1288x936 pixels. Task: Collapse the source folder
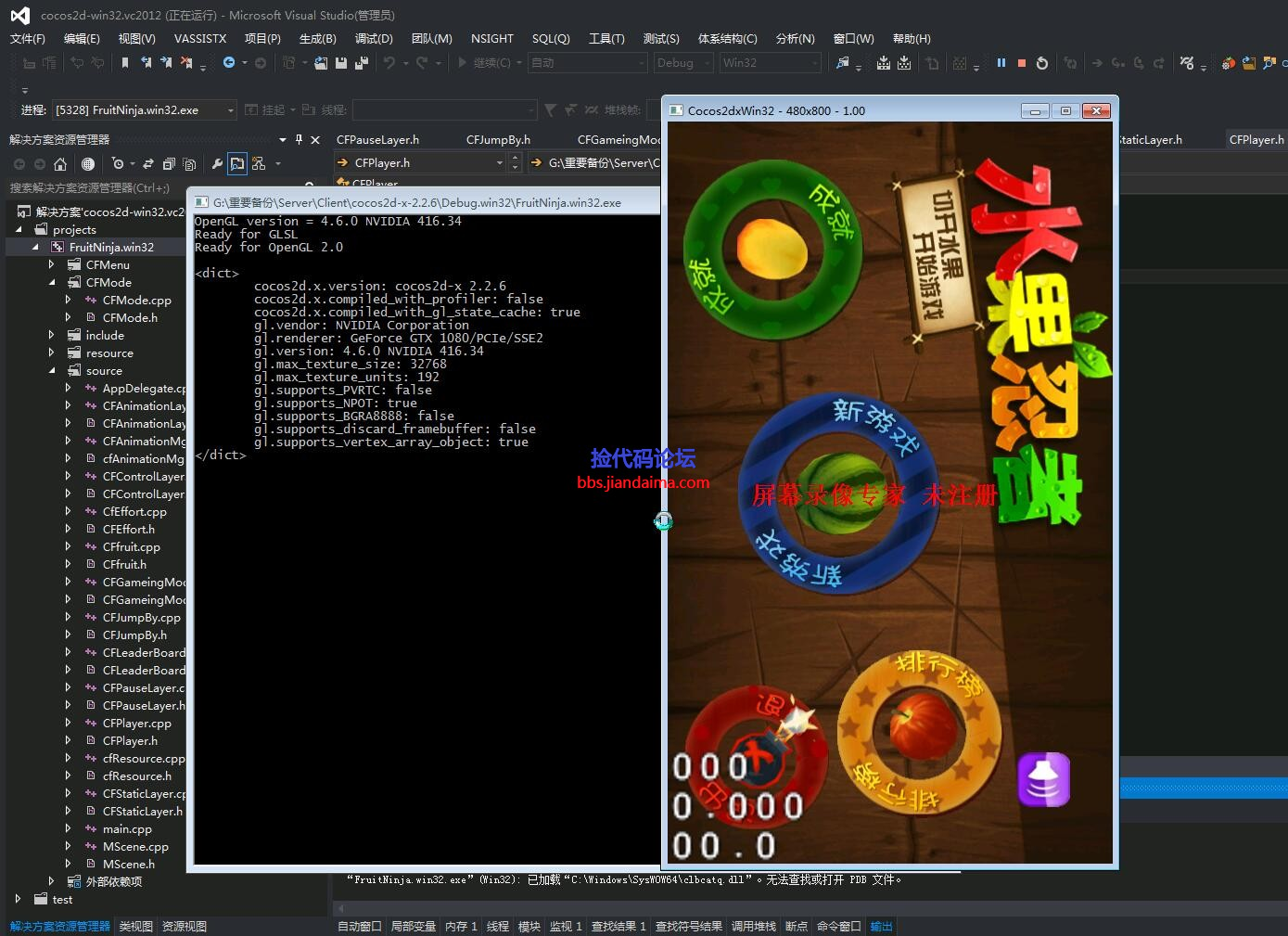point(52,371)
